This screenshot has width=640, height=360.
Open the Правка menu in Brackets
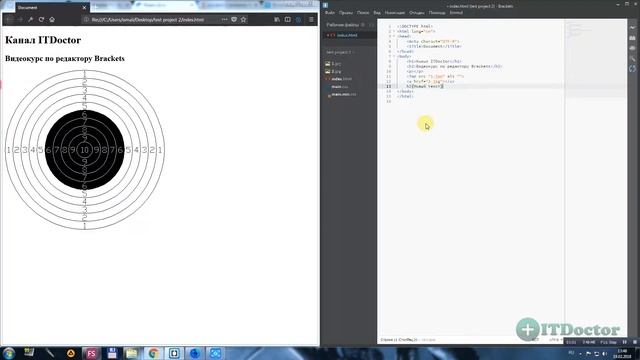click(346, 13)
